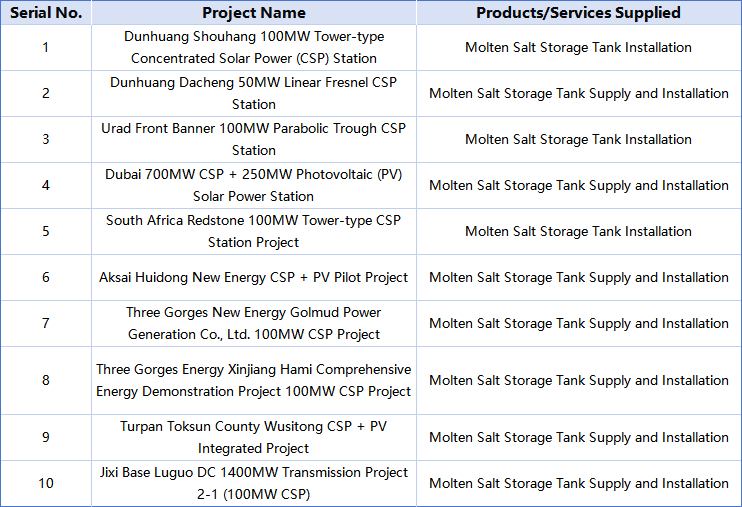
Task: Select serial number 1 cell
Action: pos(45,47)
